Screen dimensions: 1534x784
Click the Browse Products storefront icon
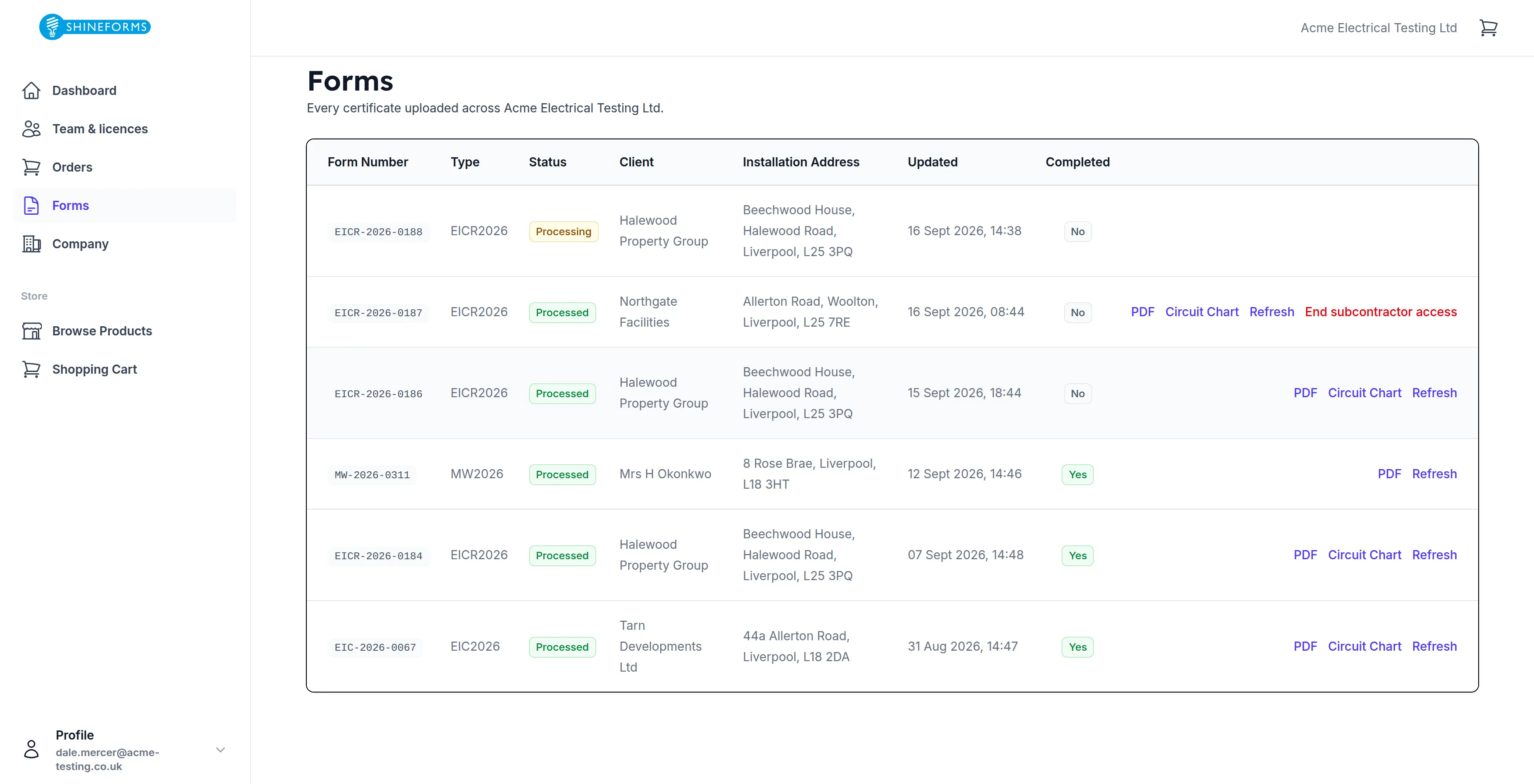[31, 331]
